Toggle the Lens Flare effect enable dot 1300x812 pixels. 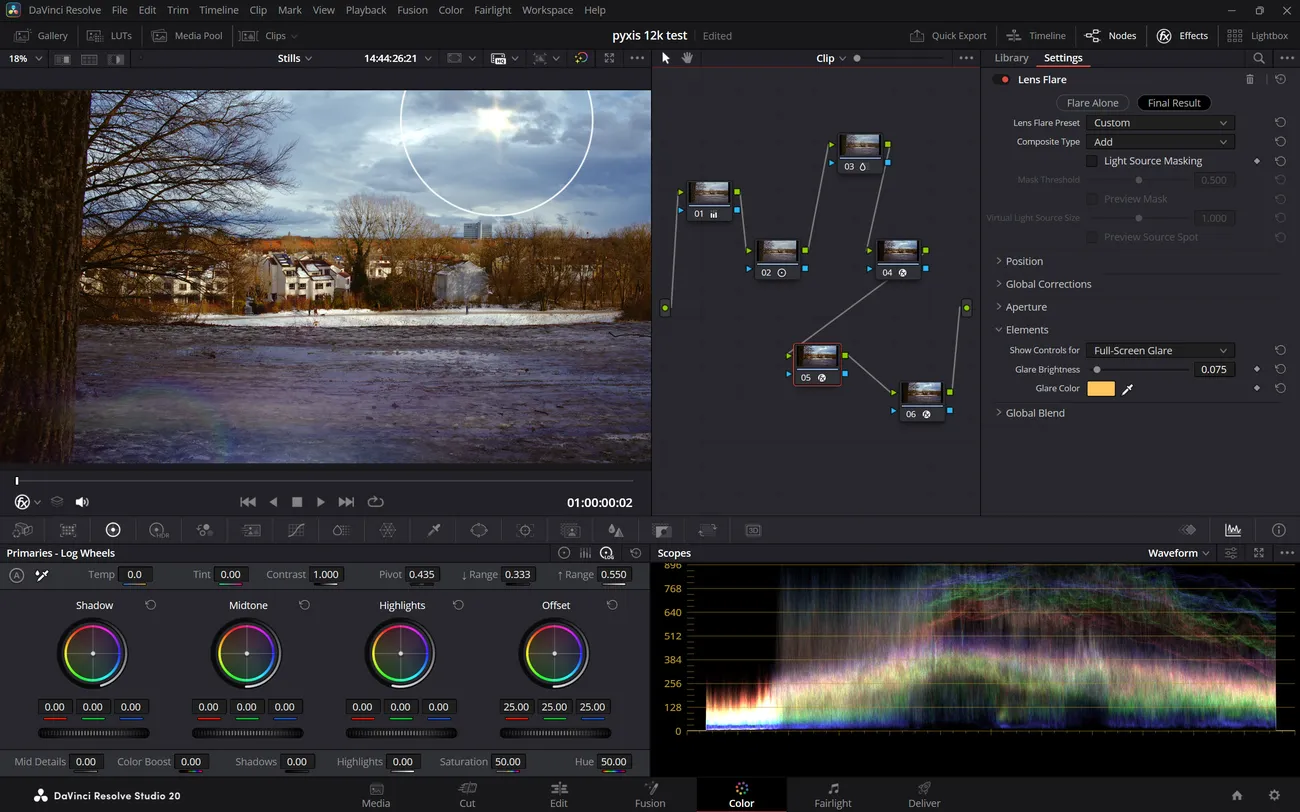tap(1003, 80)
